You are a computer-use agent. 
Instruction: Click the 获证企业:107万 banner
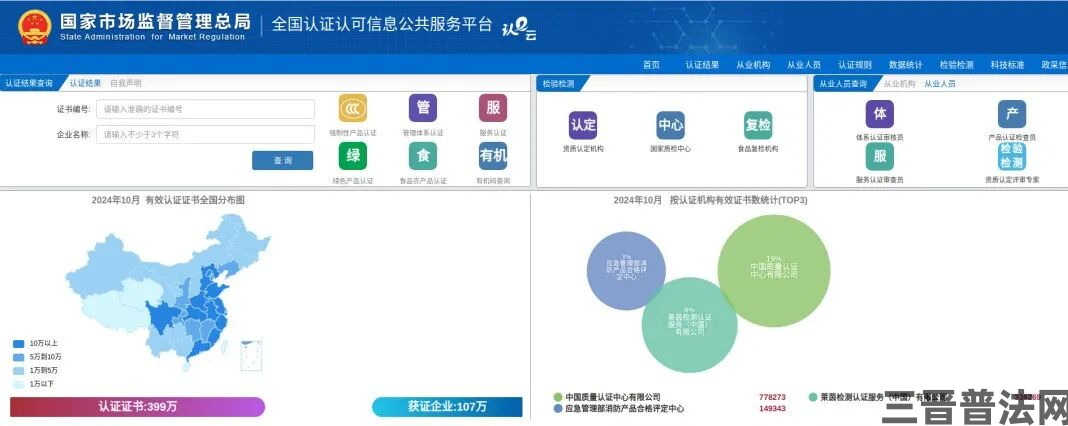click(x=447, y=407)
